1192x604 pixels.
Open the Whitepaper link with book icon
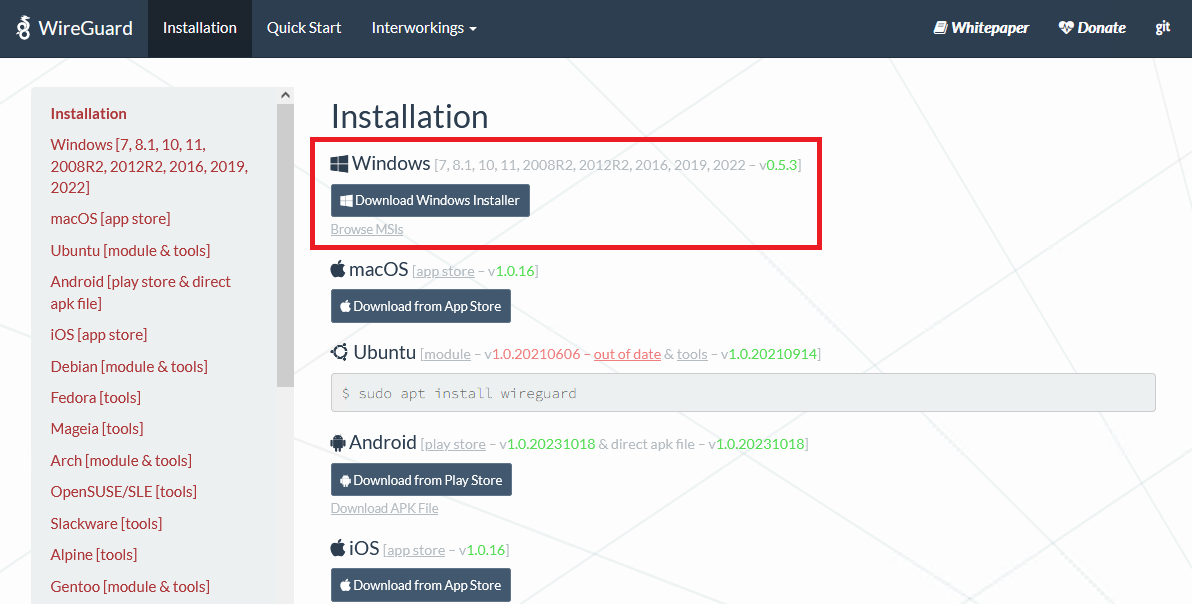980,28
